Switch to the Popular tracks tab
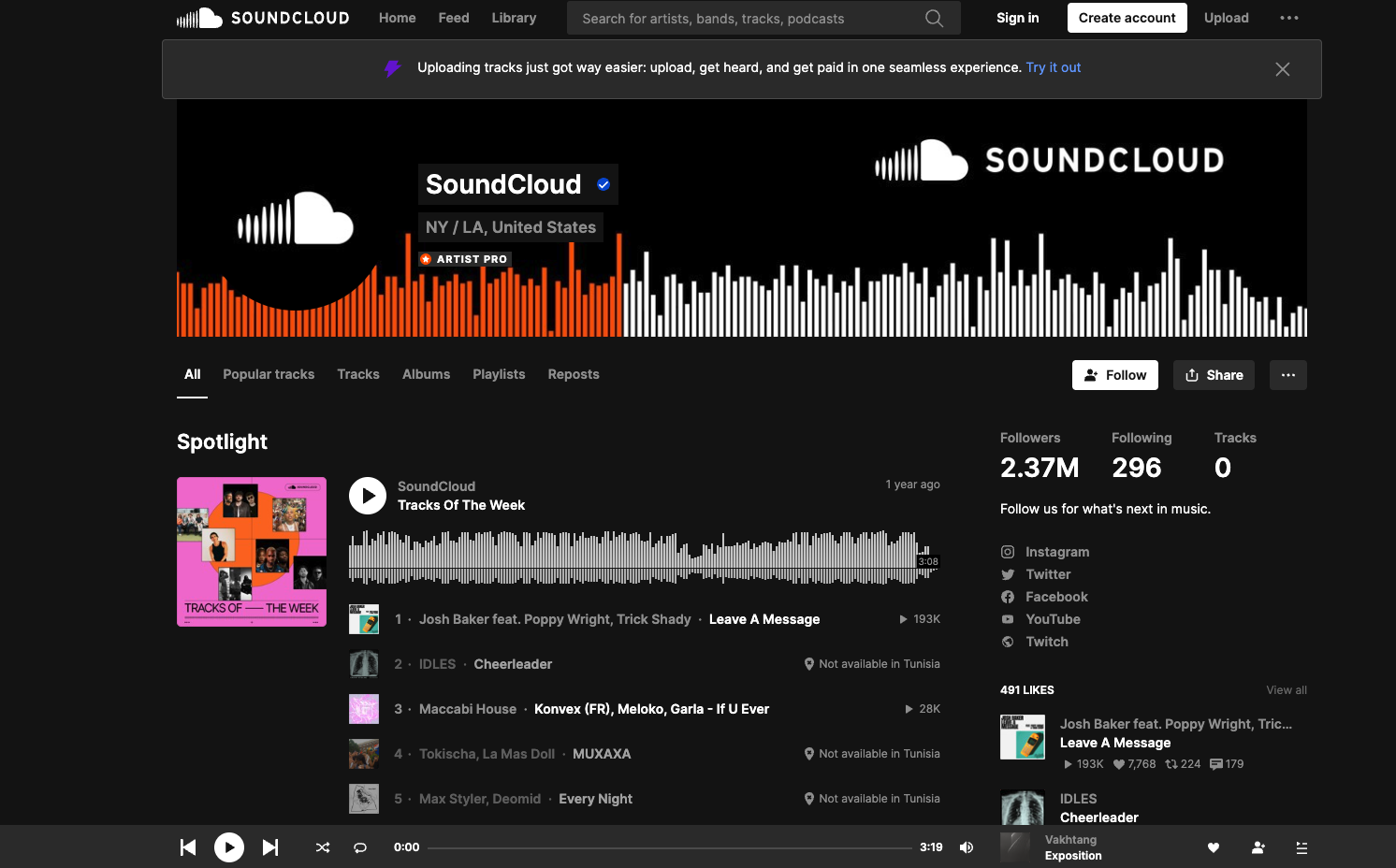The height and width of the screenshot is (868, 1396). [269, 374]
